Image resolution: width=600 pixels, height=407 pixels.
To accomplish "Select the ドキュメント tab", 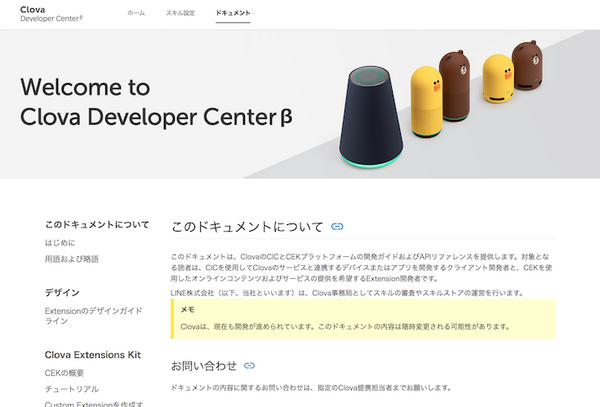I will 233,14.
